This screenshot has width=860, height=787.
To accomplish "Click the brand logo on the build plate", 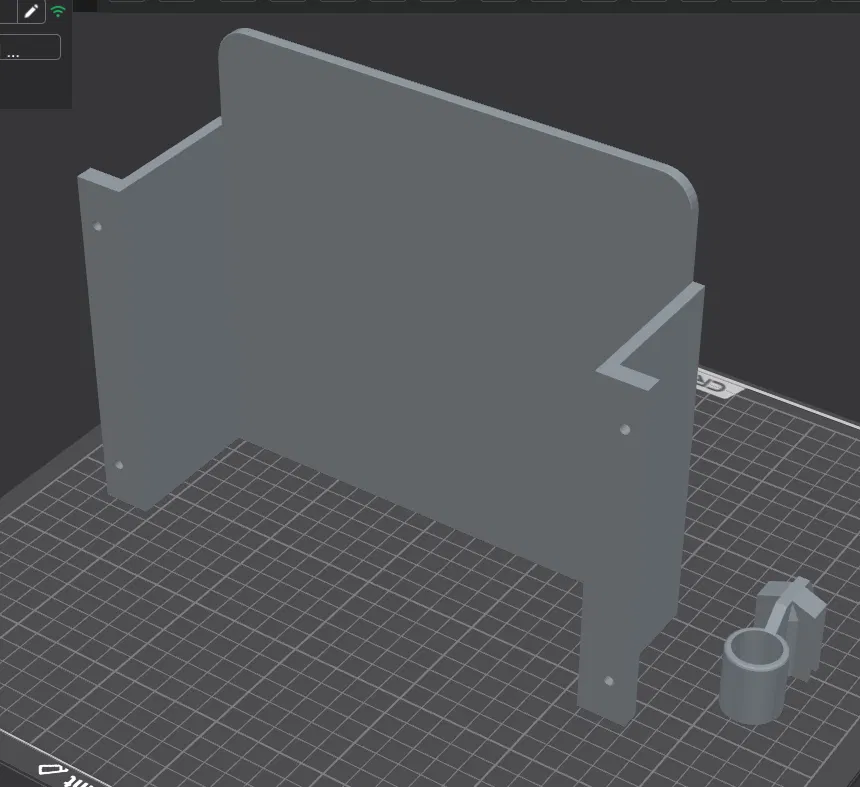I will 718,382.
